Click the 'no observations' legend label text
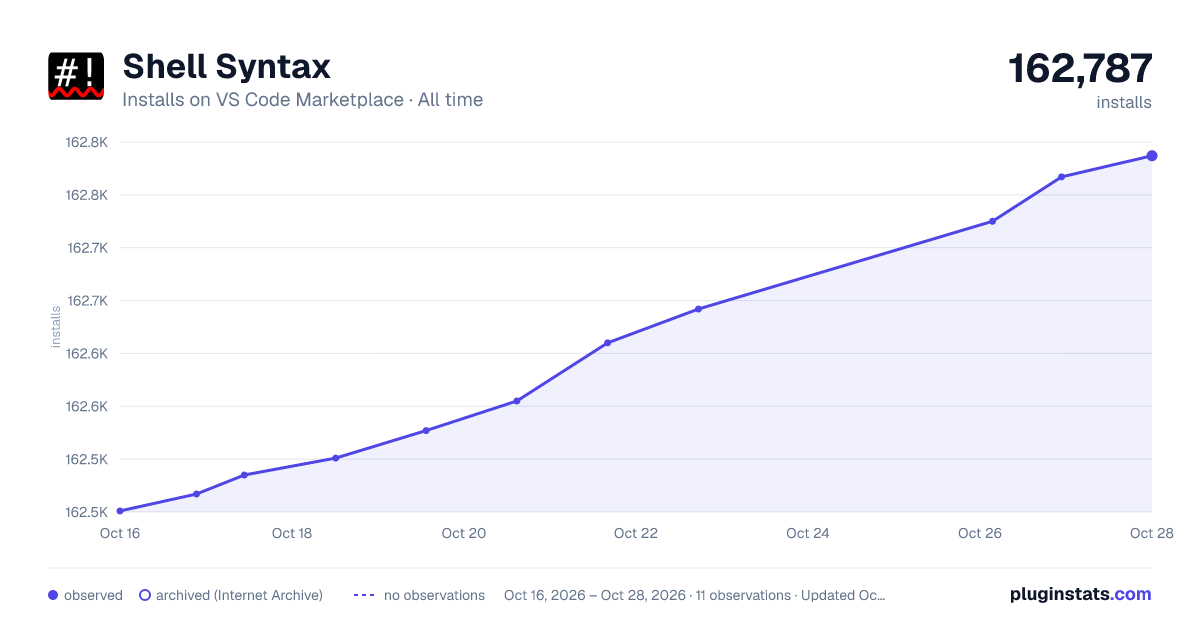Viewport: 1200px width, 630px height. pos(434,595)
